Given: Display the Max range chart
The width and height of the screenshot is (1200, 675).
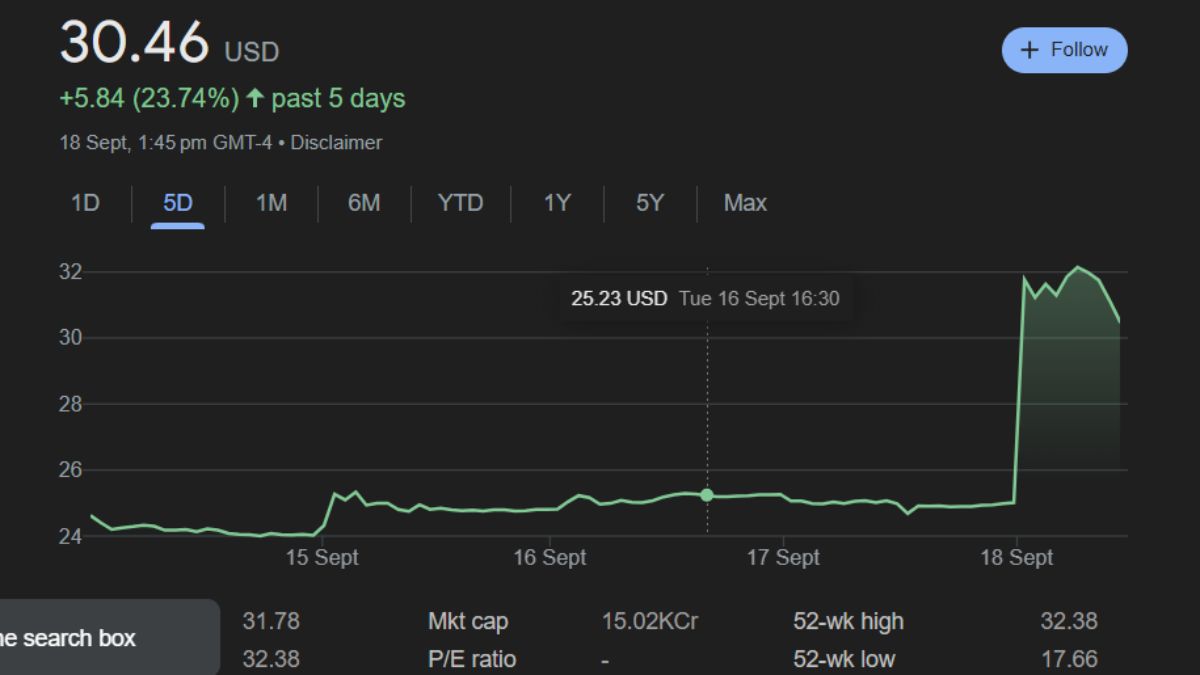Looking at the screenshot, I should pyautogui.click(x=745, y=203).
